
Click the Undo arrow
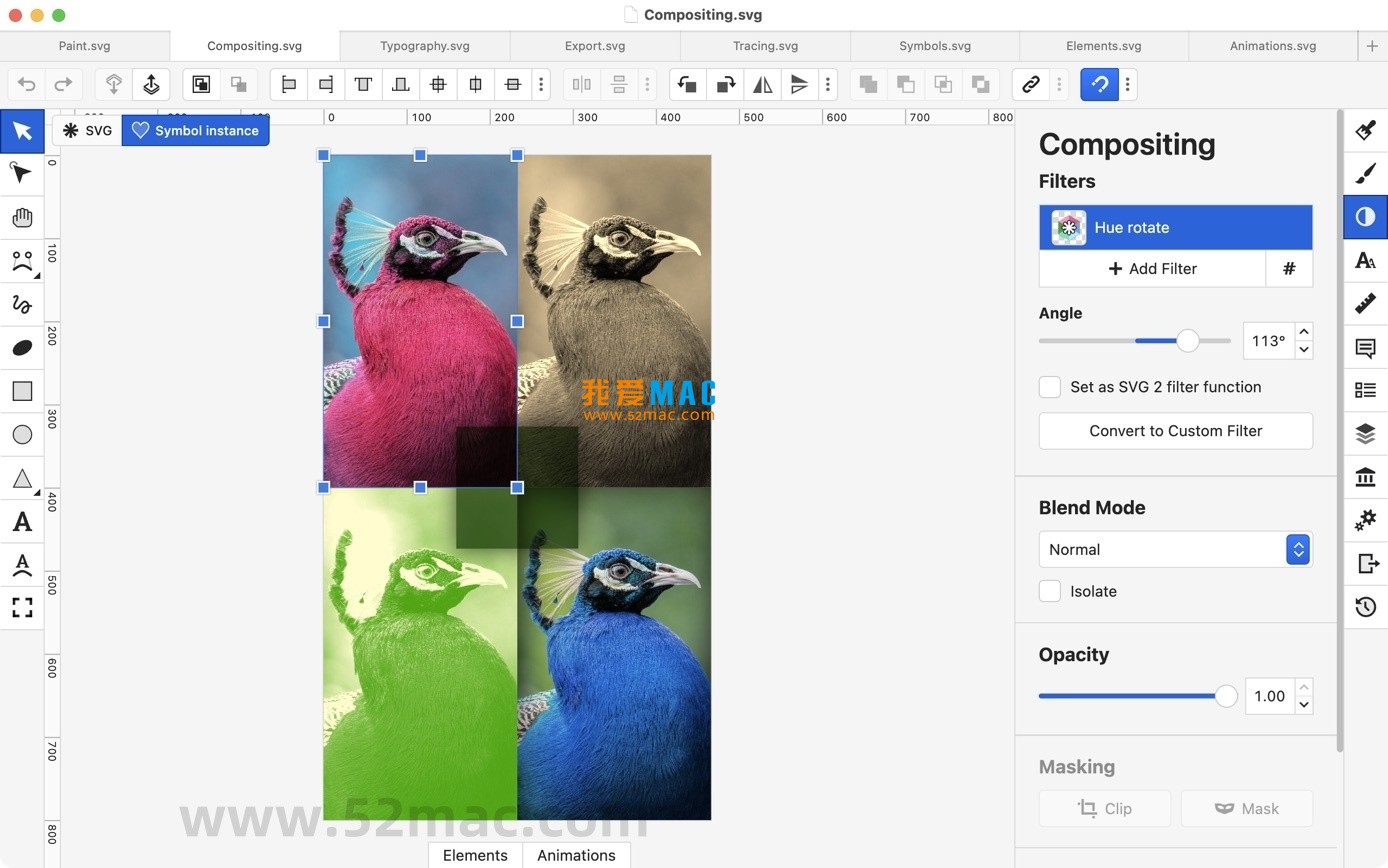pyautogui.click(x=27, y=85)
